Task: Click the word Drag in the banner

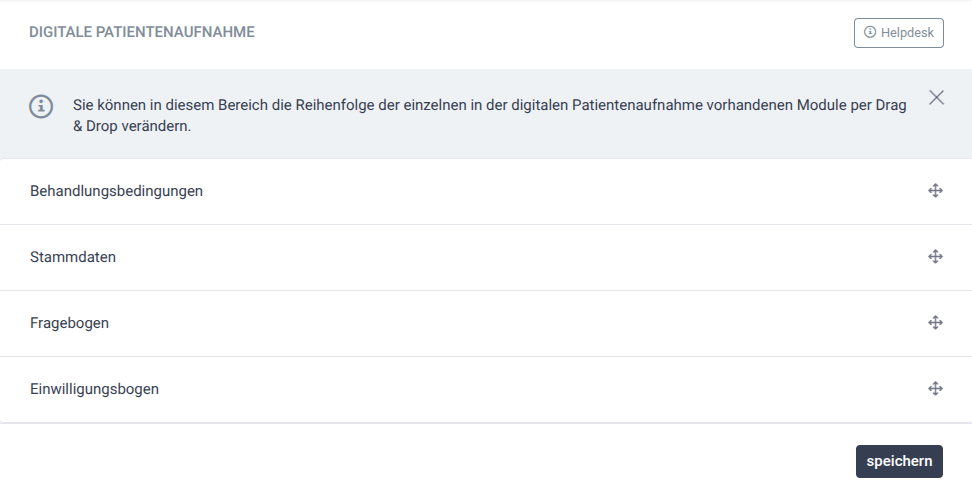Action: coord(891,105)
